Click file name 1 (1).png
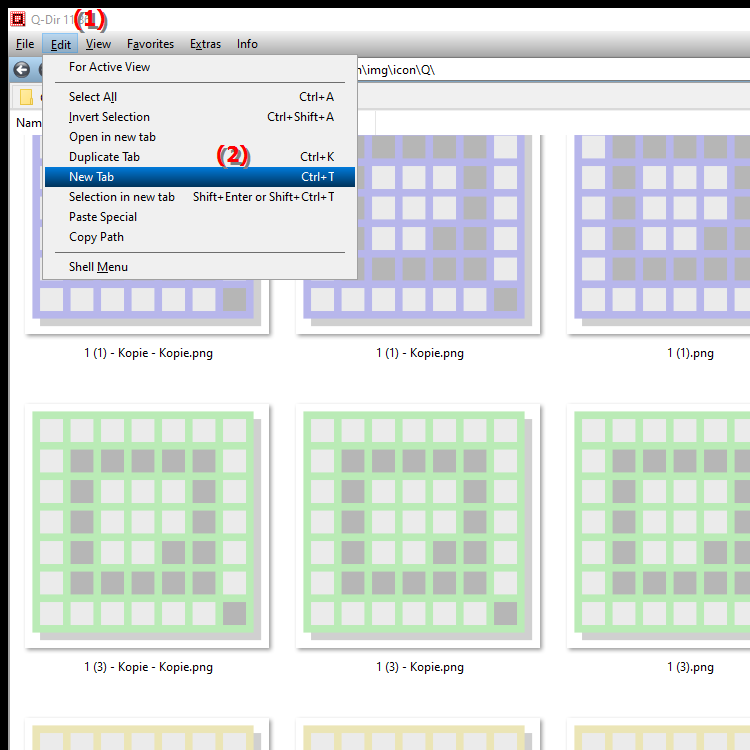Viewport: 750px width, 750px height. coord(690,353)
